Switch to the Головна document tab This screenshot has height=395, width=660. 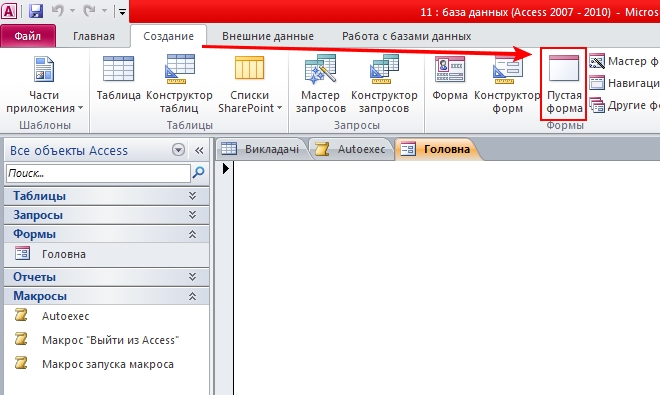[x=437, y=149]
